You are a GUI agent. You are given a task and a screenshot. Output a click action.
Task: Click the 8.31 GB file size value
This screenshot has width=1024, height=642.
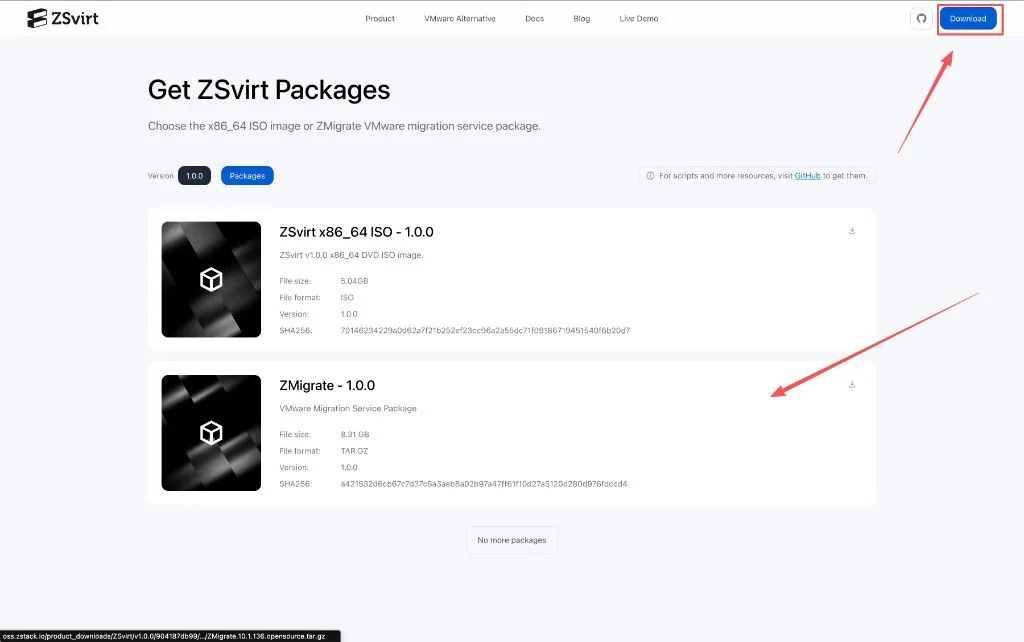(x=355, y=434)
